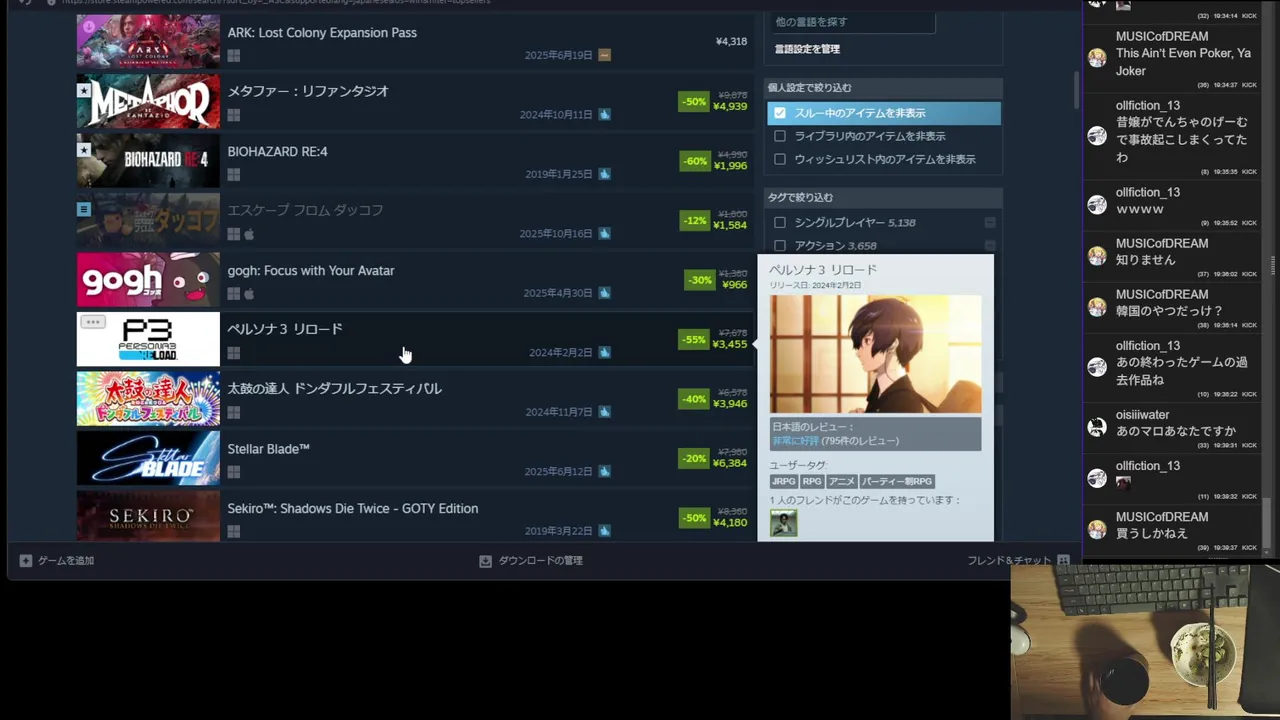Click the list badge on エスケープ フロム ダッコフ thumbnail
Image resolution: width=1280 pixels, height=720 pixels.
click(x=84, y=209)
